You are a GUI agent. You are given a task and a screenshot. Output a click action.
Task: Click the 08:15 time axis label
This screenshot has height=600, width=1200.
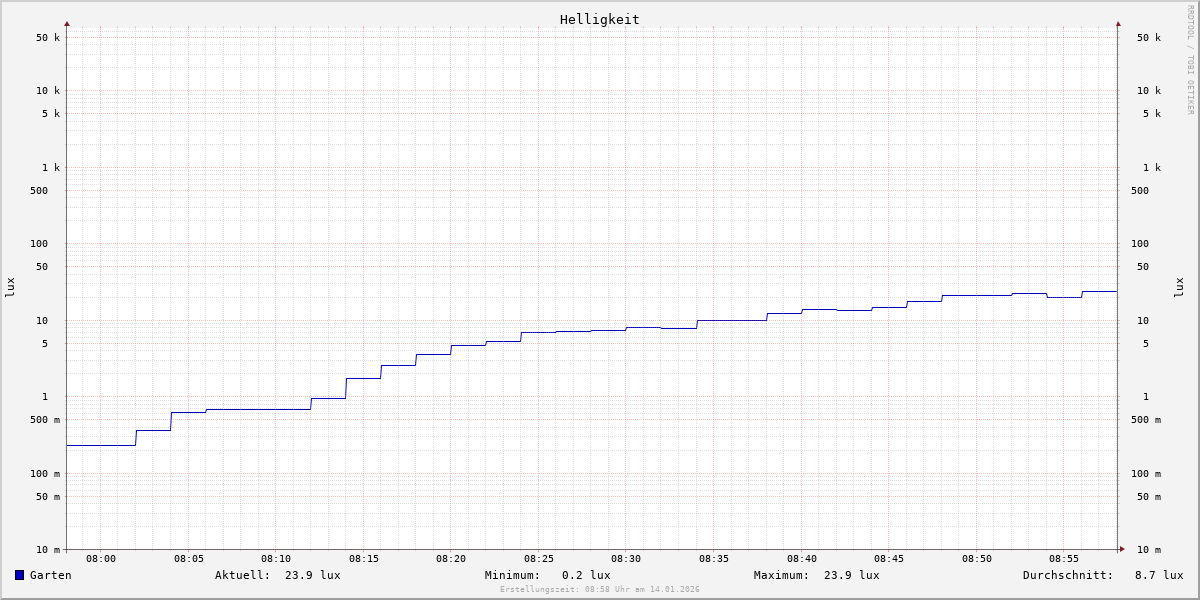click(x=364, y=559)
